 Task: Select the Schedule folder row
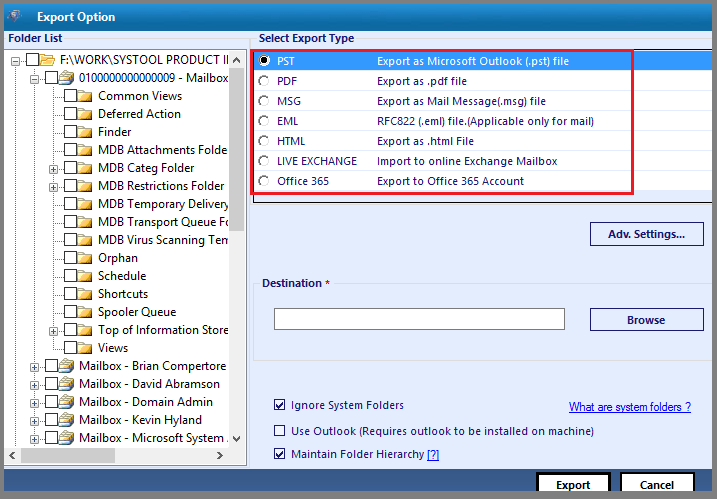pos(122,276)
